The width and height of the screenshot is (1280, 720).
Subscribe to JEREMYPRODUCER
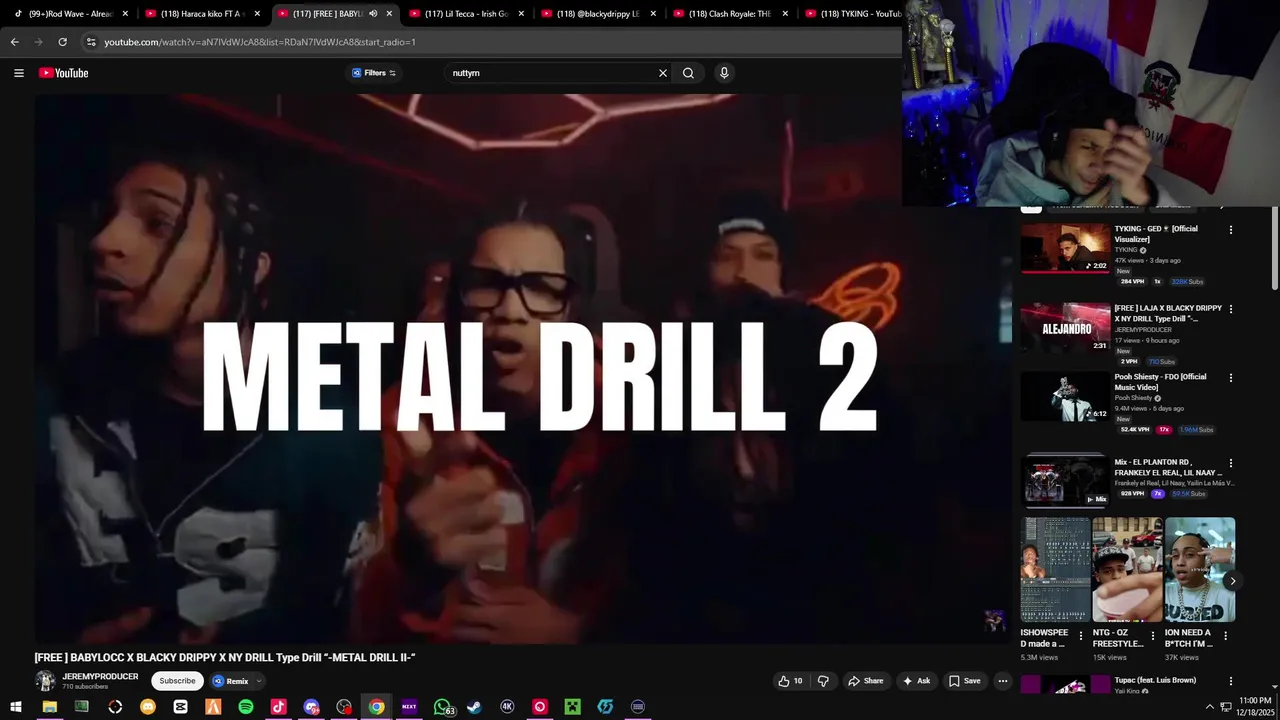tap(177, 681)
